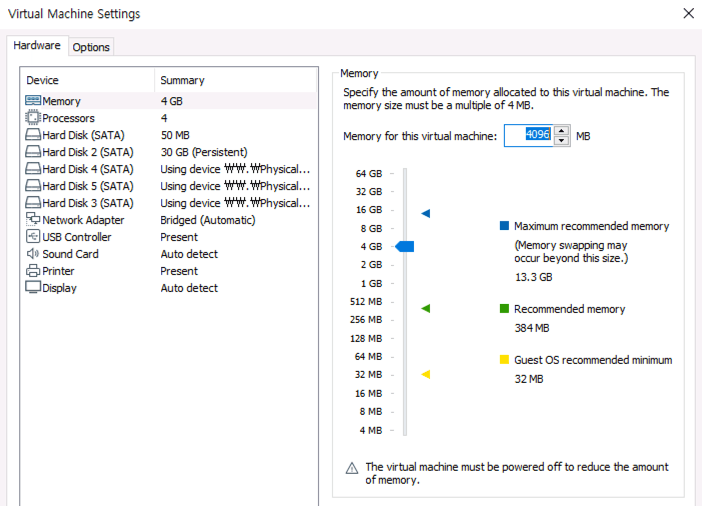Click the green recommended memory marker
Image resolution: width=702 pixels, height=506 pixels.
[x=425, y=309]
